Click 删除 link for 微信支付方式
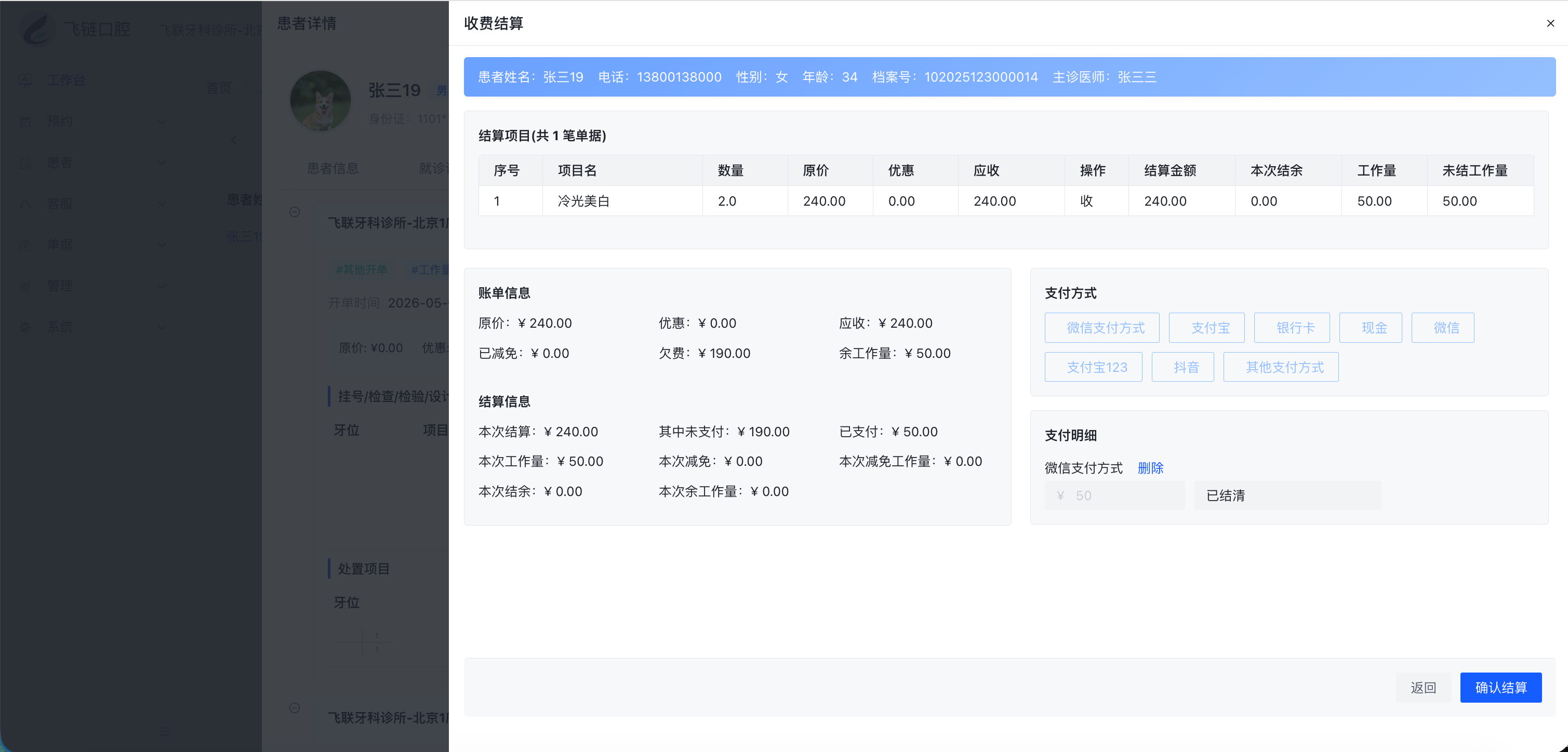Viewport: 1568px width, 752px height. coord(1150,468)
